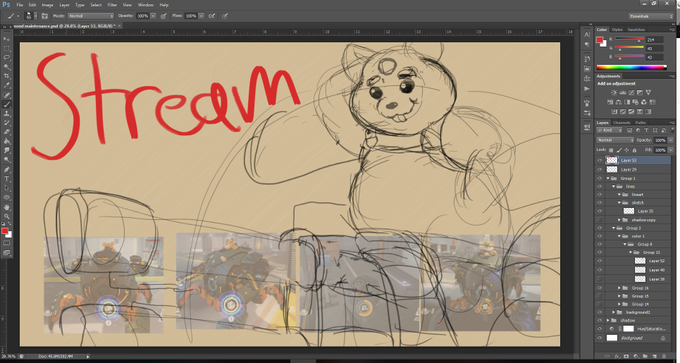Open the Image menu
This screenshot has height=363, width=680.
pyautogui.click(x=47, y=5)
